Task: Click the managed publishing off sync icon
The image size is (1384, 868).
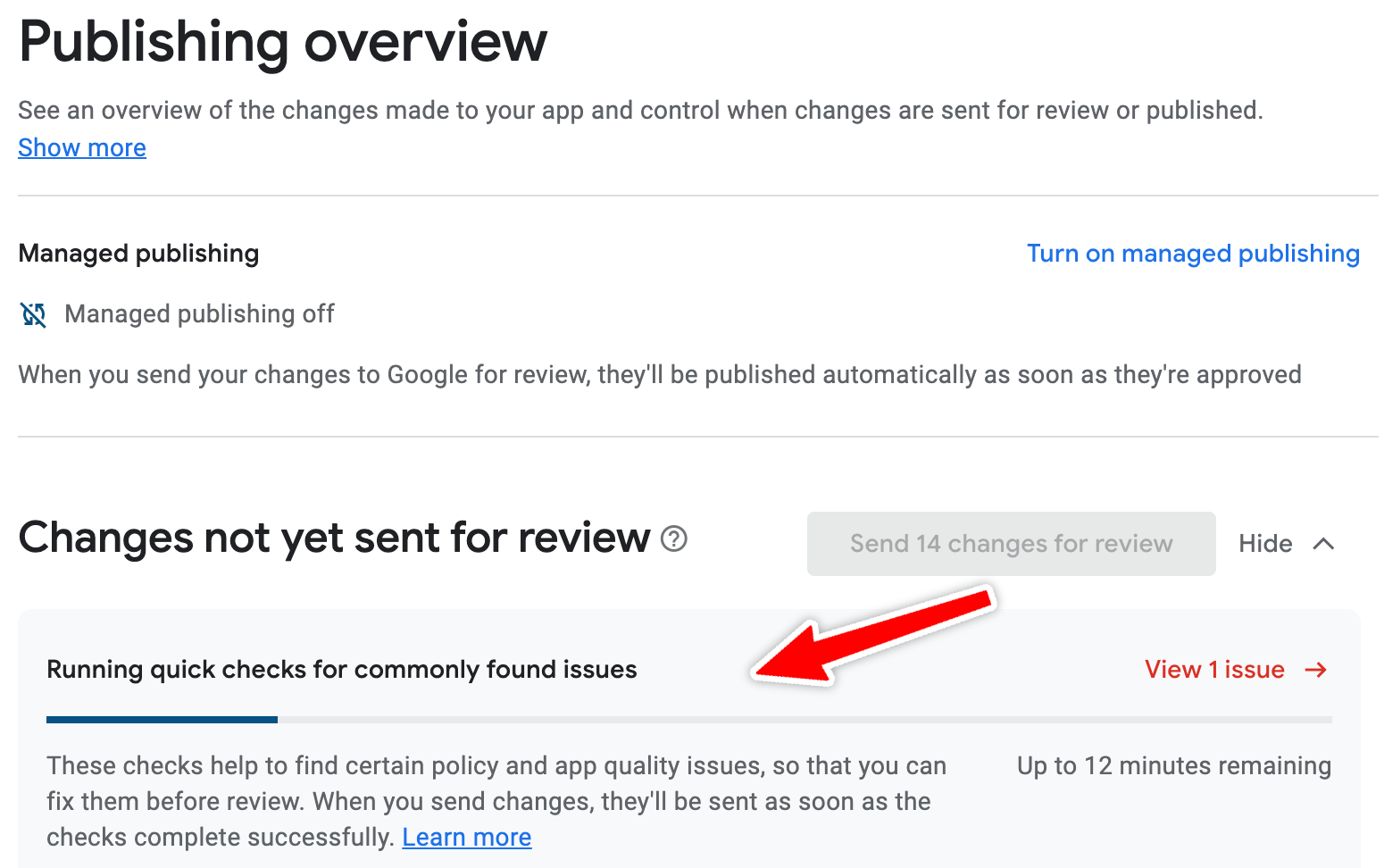Action: (33, 314)
